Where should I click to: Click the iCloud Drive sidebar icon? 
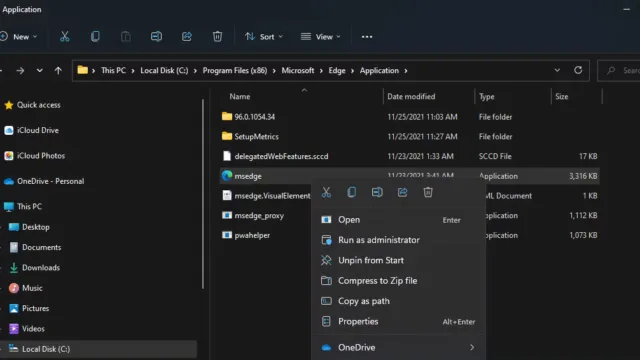pyautogui.click(x=9, y=130)
